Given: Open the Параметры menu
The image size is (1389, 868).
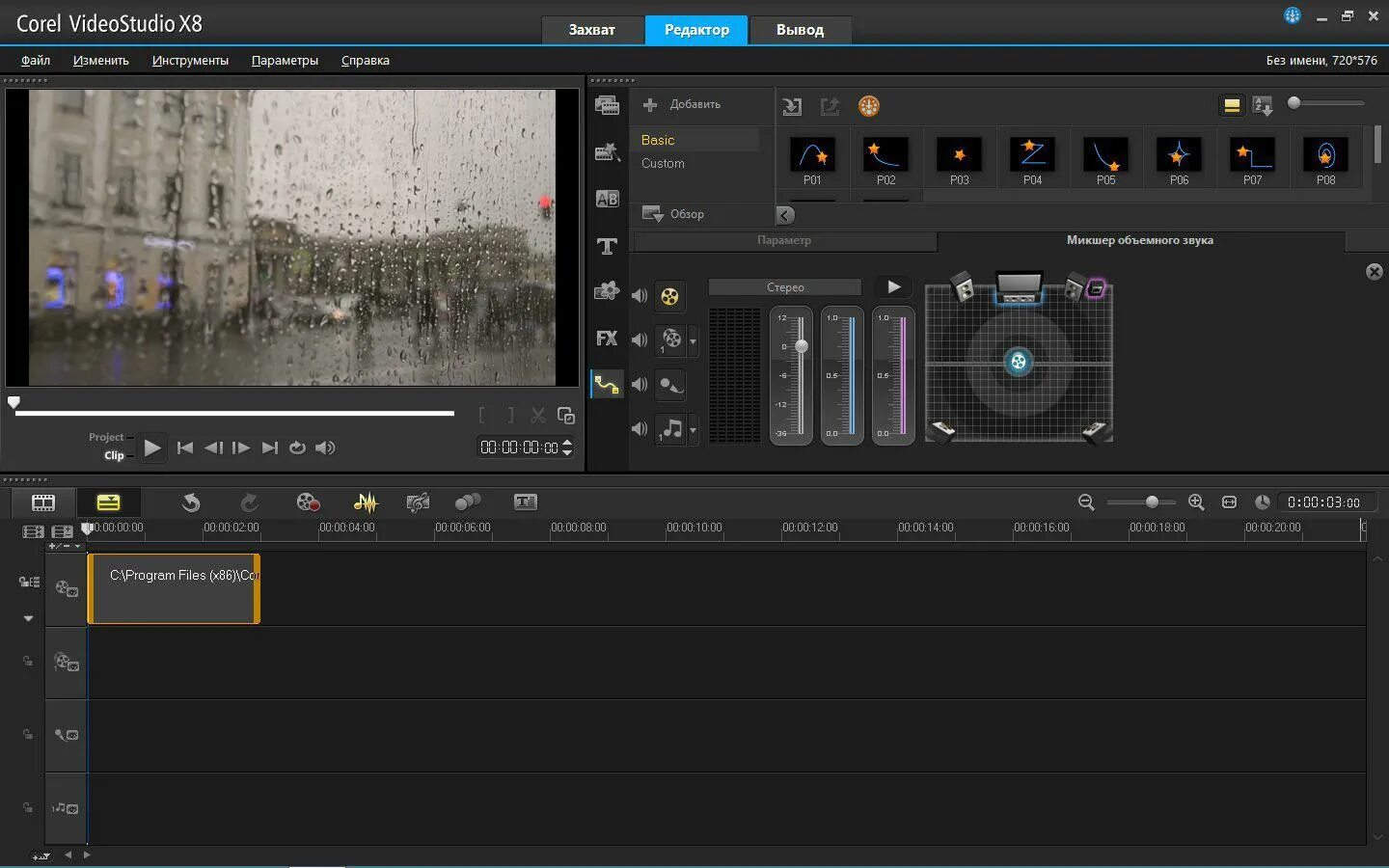Looking at the screenshot, I should click(x=285, y=60).
